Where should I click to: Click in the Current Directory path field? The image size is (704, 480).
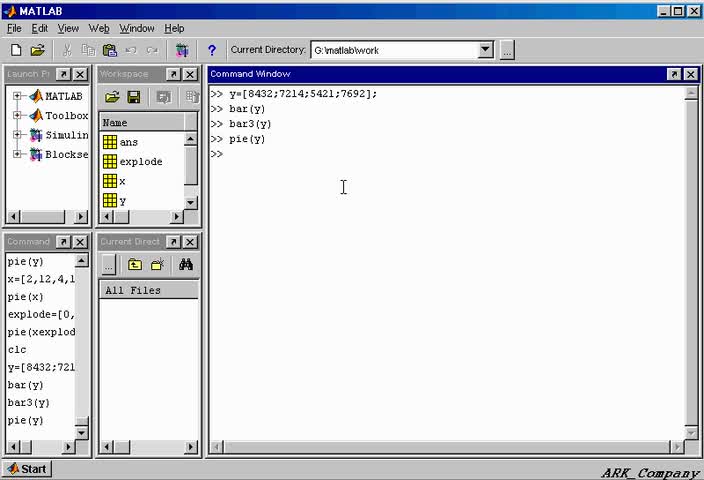(x=395, y=50)
